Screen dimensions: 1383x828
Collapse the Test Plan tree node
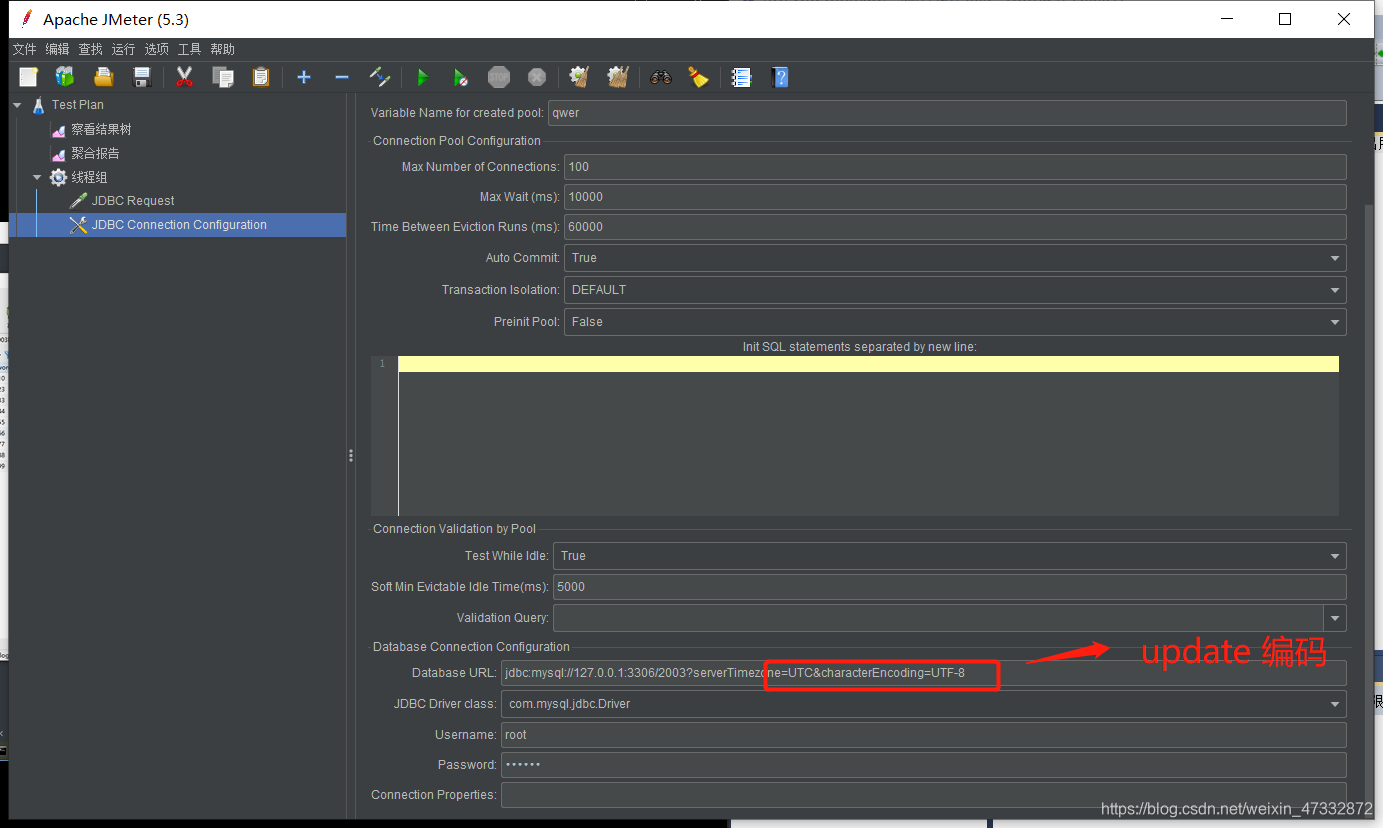(17, 104)
